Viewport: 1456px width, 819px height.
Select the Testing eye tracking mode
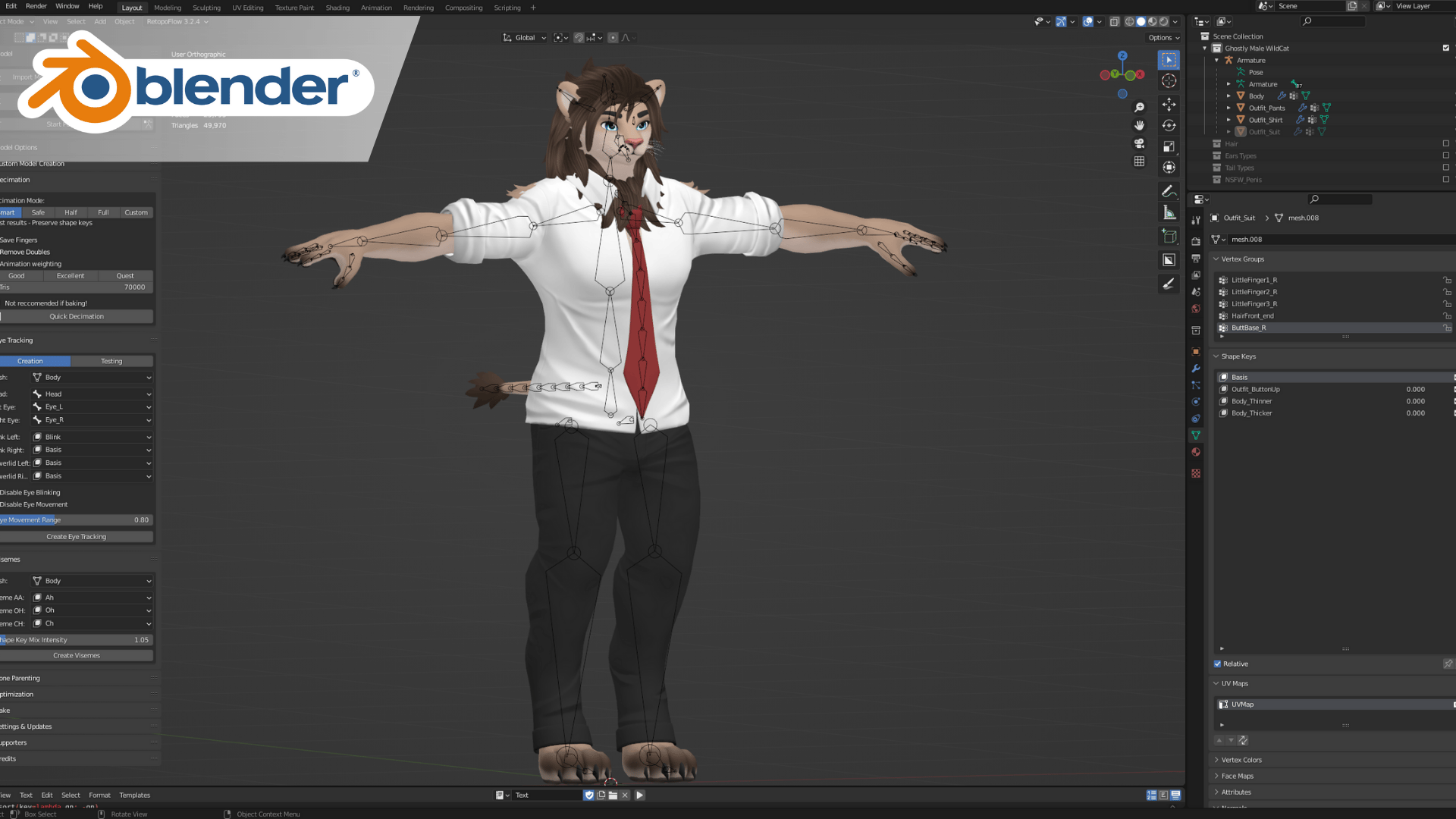[x=111, y=362]
